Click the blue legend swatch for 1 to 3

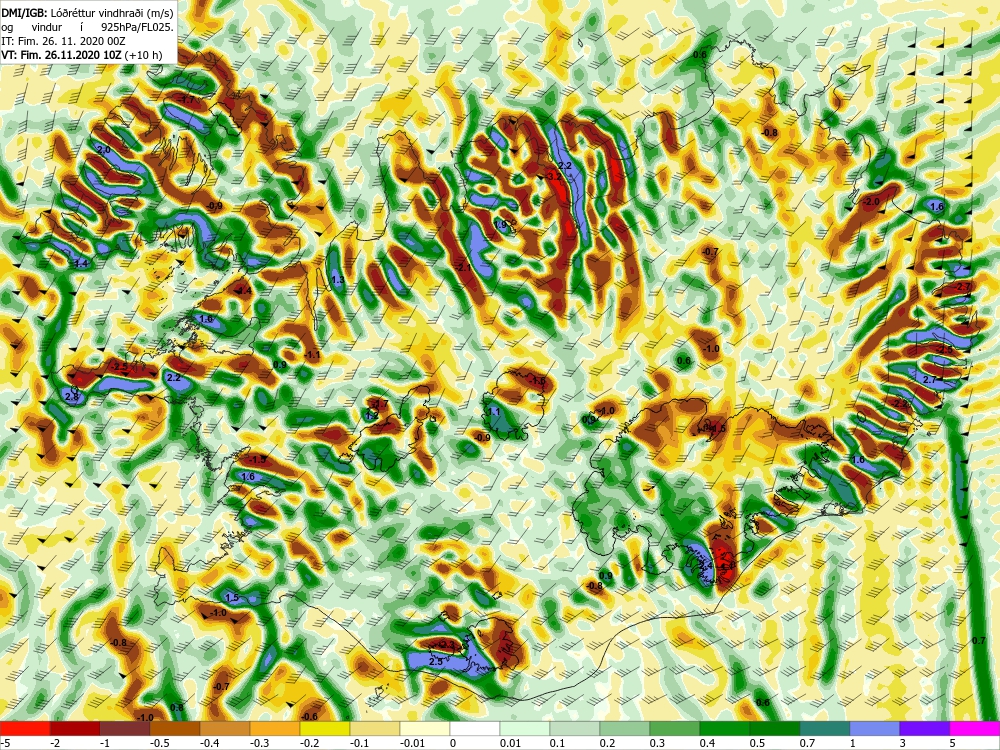875,728
